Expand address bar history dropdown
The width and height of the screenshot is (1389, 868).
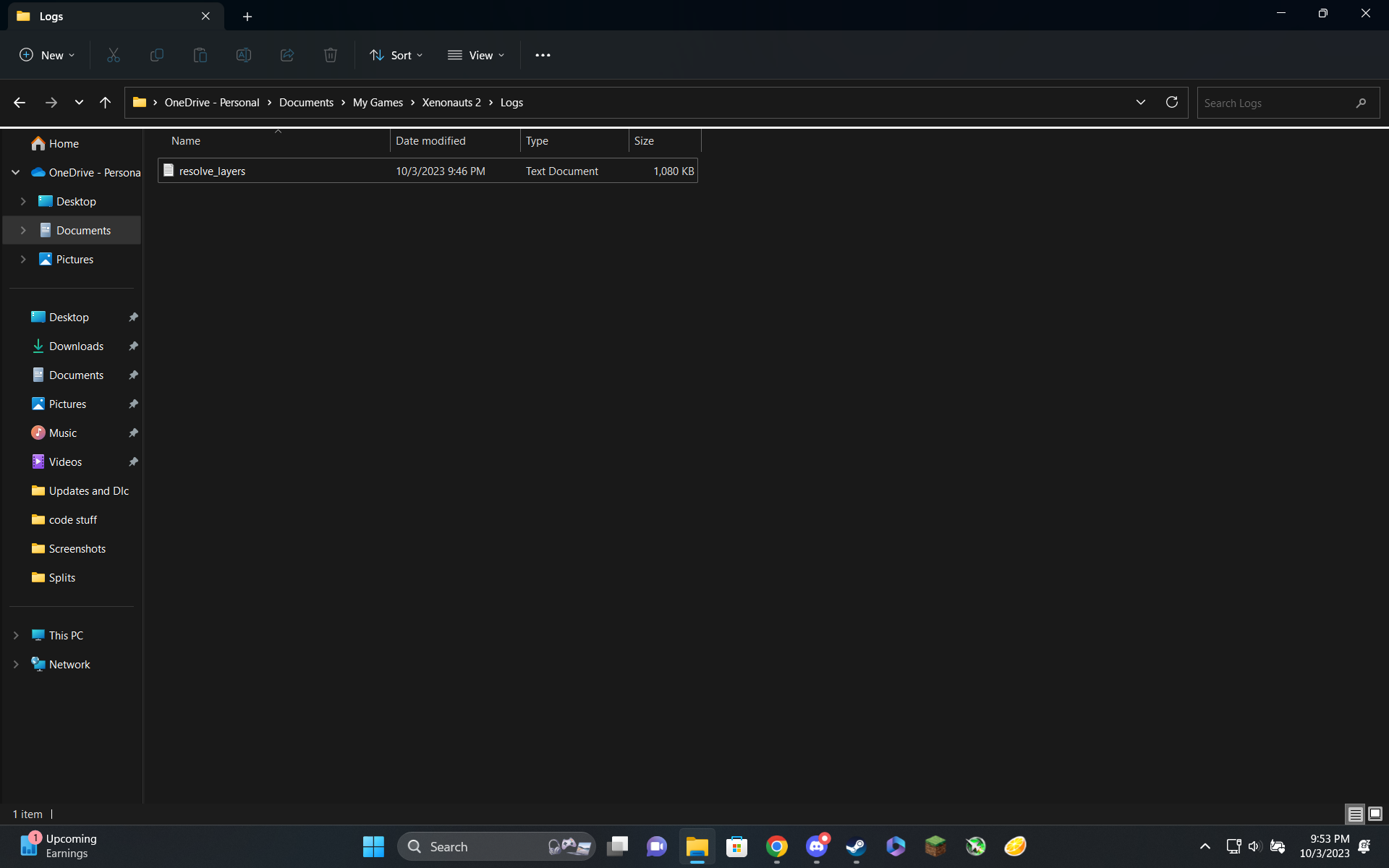[x=1141, y=102]
